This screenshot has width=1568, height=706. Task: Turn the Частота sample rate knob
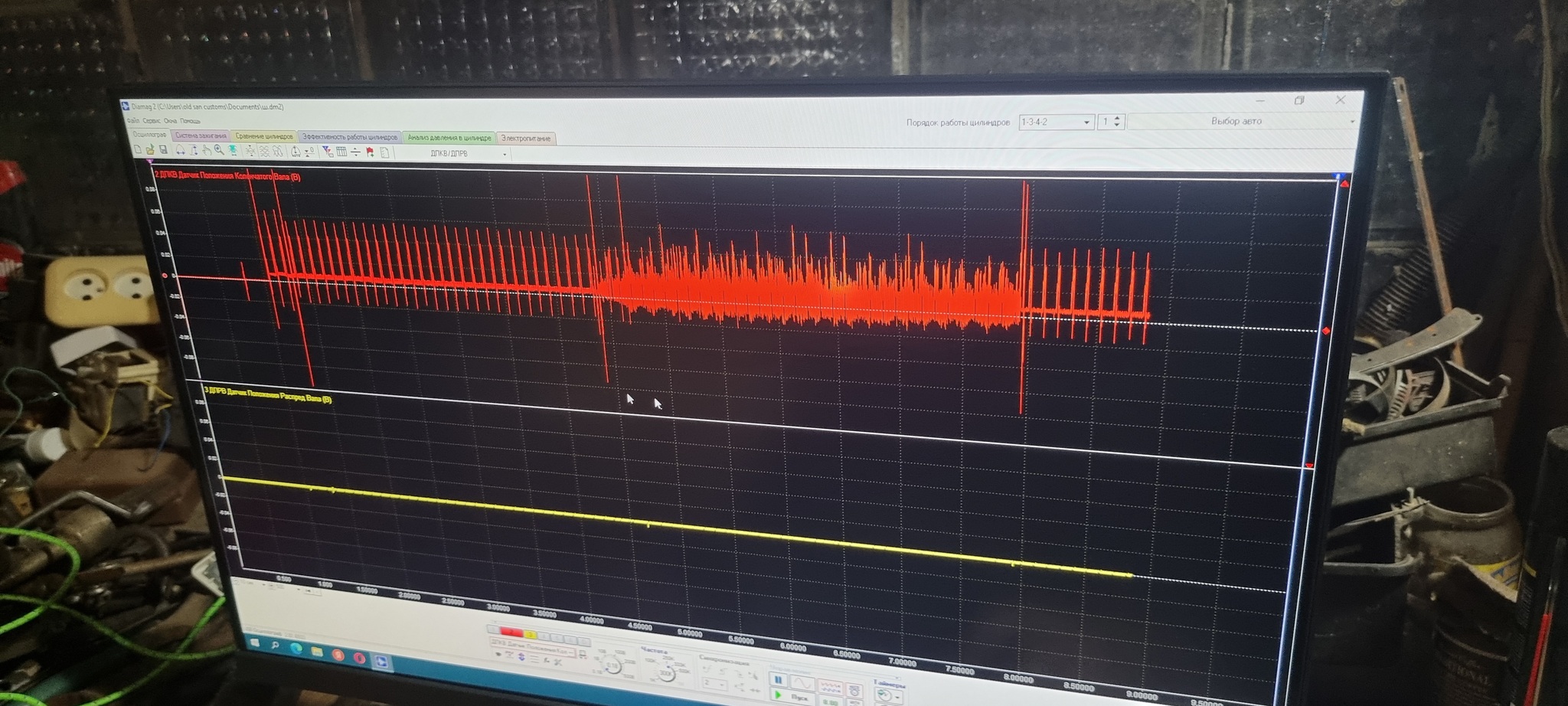tap(665, 673)
